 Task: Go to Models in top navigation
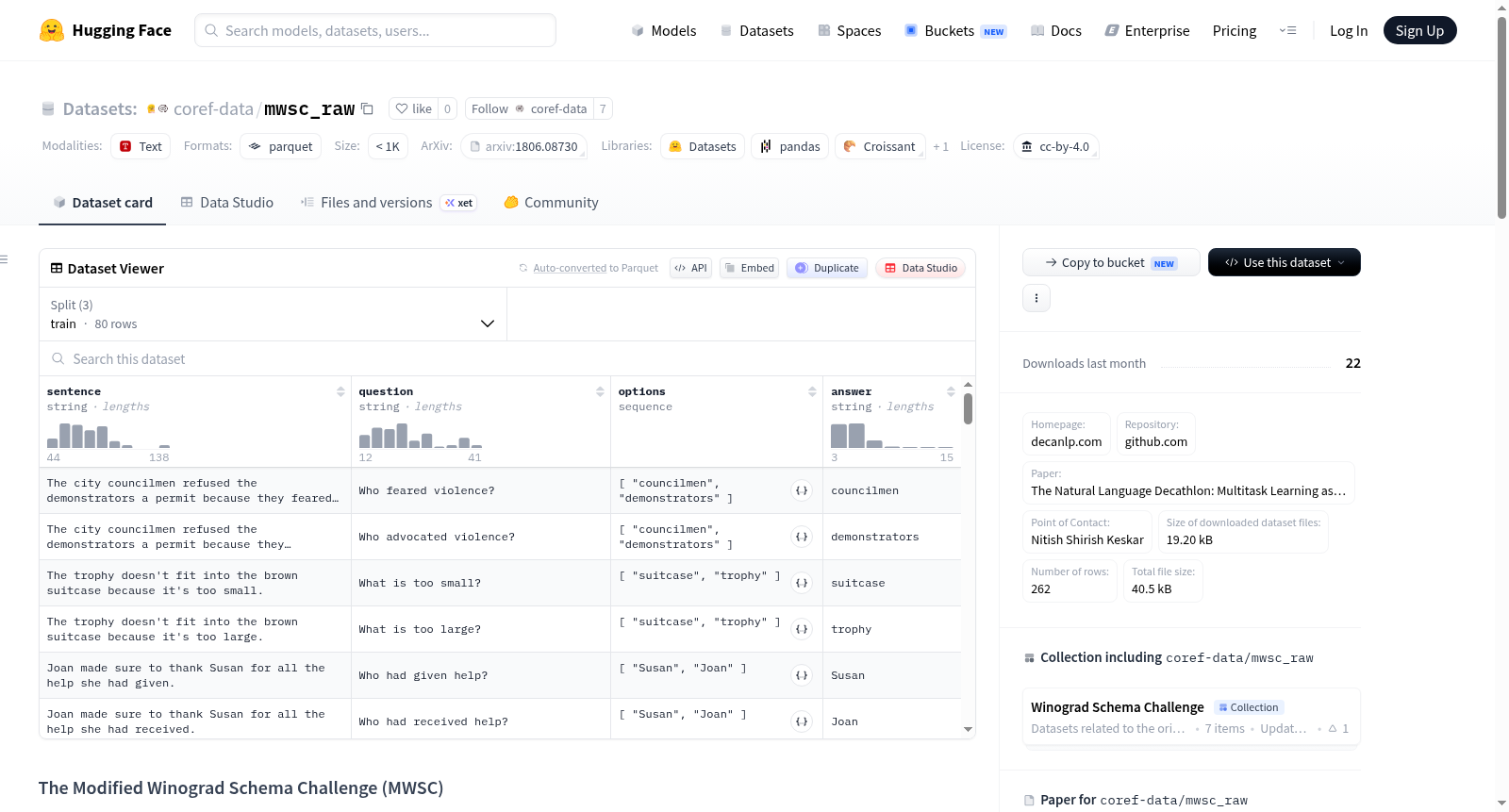(x=663, y=30)
